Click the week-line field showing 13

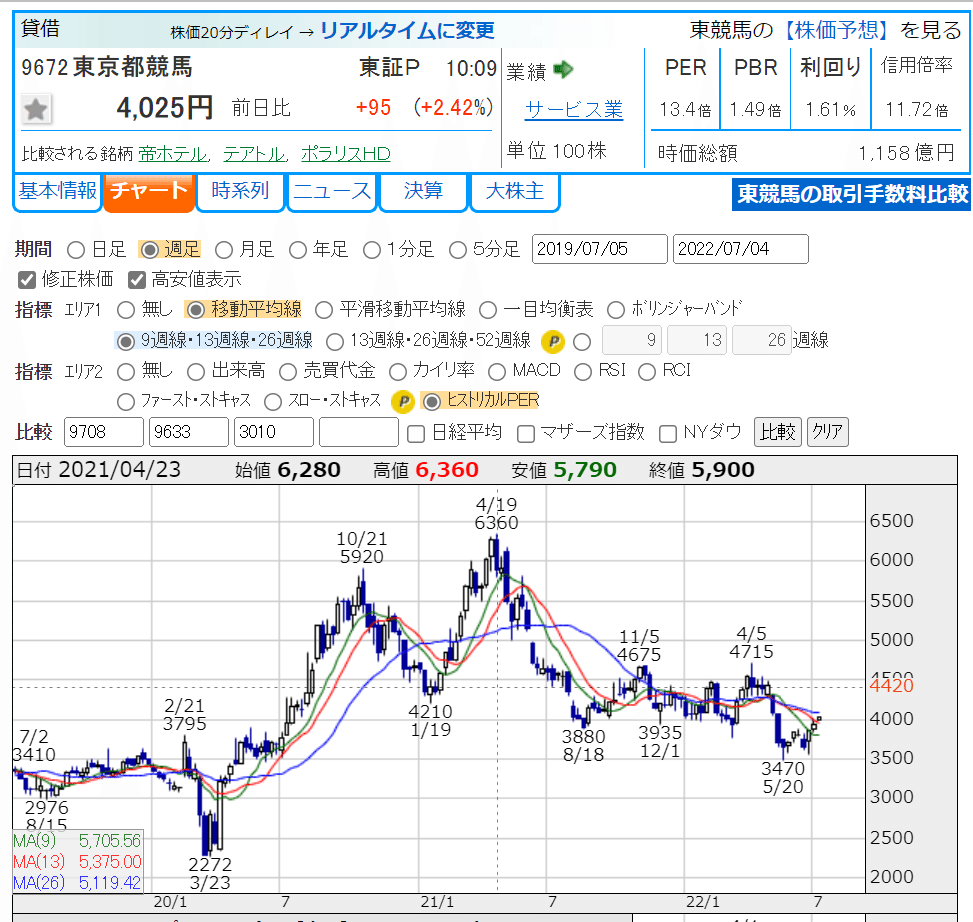[697, 340]
